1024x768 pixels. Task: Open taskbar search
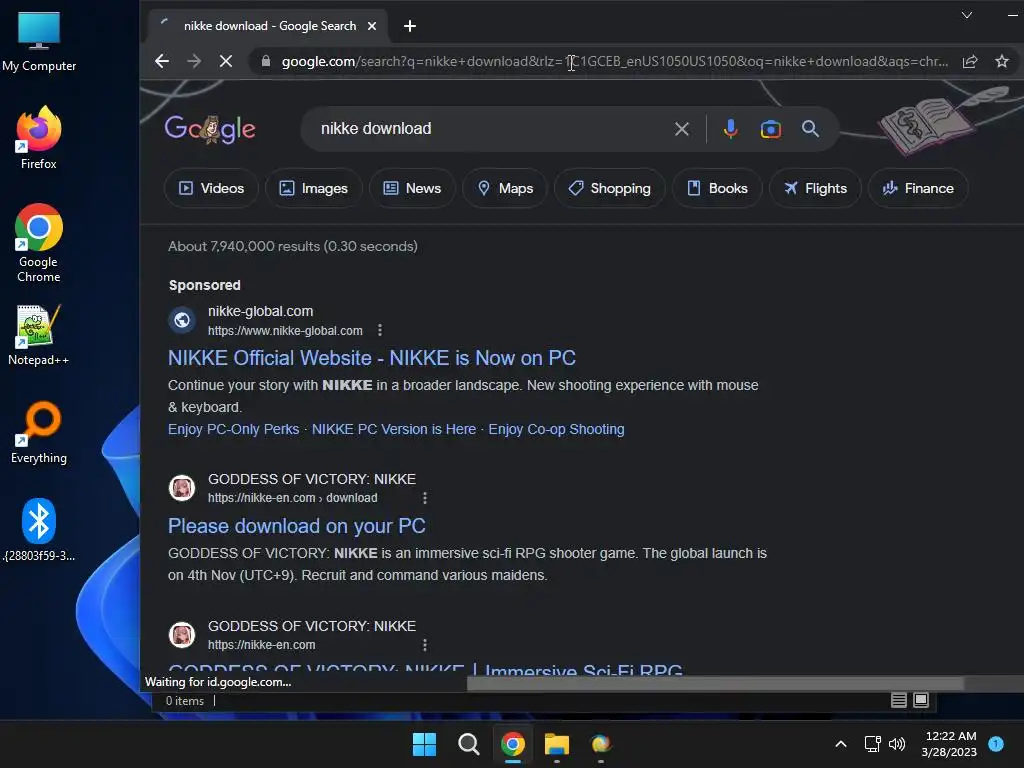[x=468, y=744]
